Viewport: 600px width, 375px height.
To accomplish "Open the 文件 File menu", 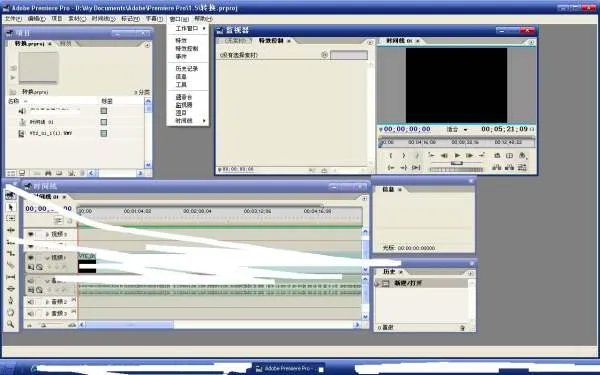I will coord(13,18).
